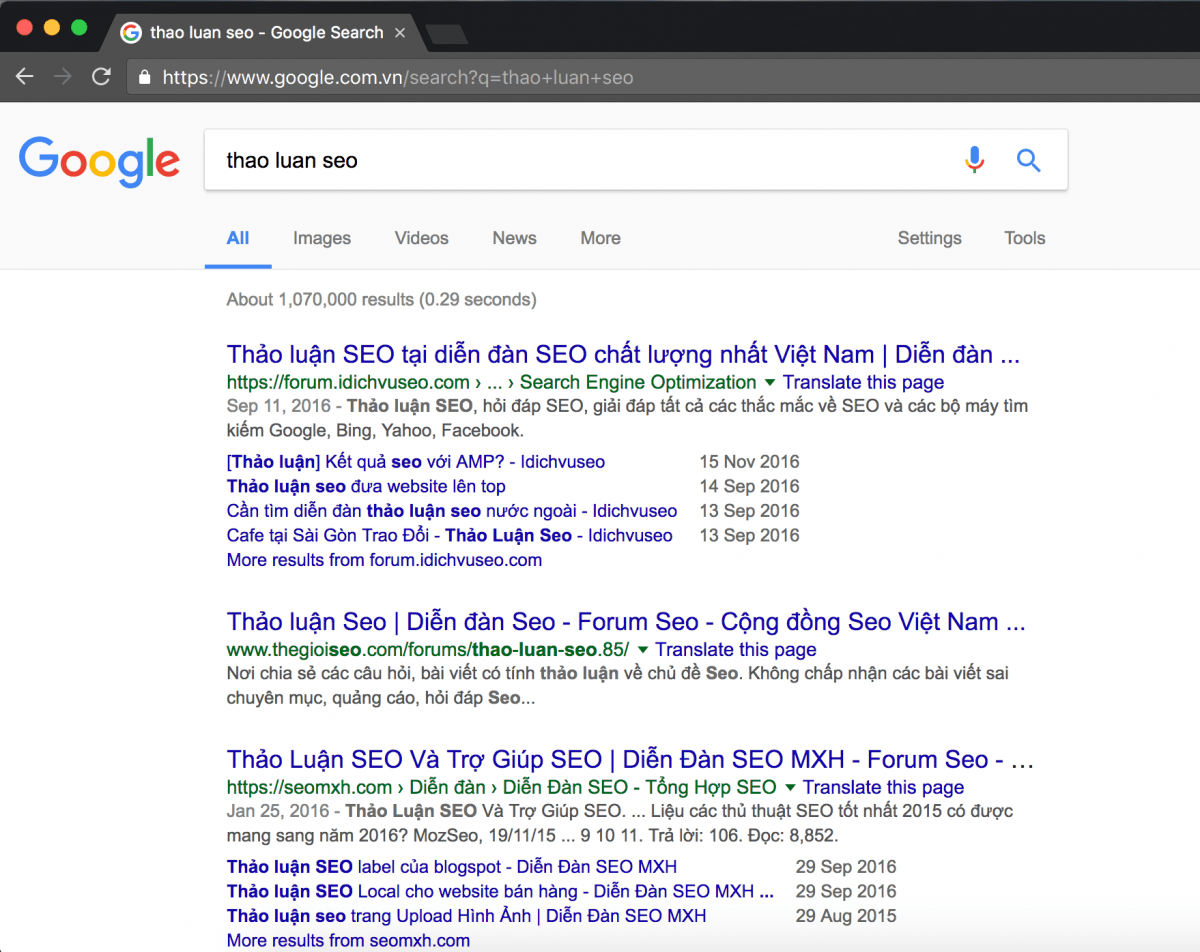Switch to the News tab
This screenshot has width=1200, height=952.
tap(514, 238)
